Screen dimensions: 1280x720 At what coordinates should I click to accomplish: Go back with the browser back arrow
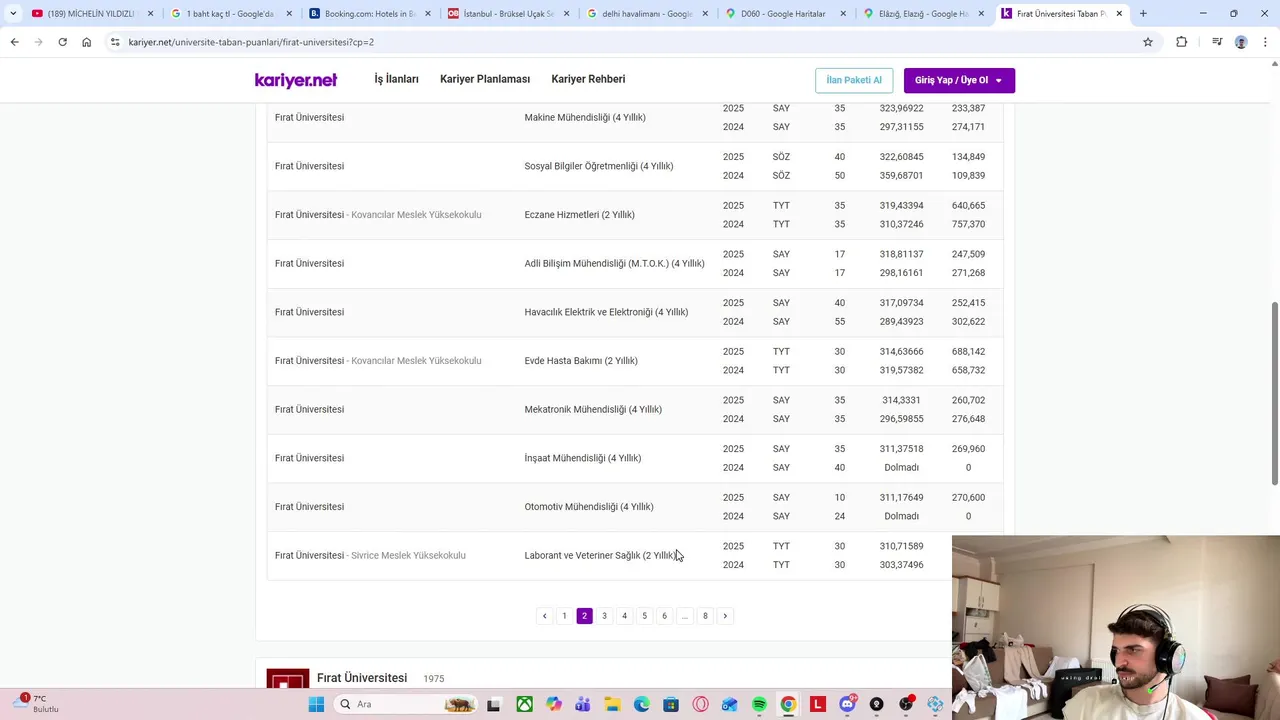coord(14,42)
